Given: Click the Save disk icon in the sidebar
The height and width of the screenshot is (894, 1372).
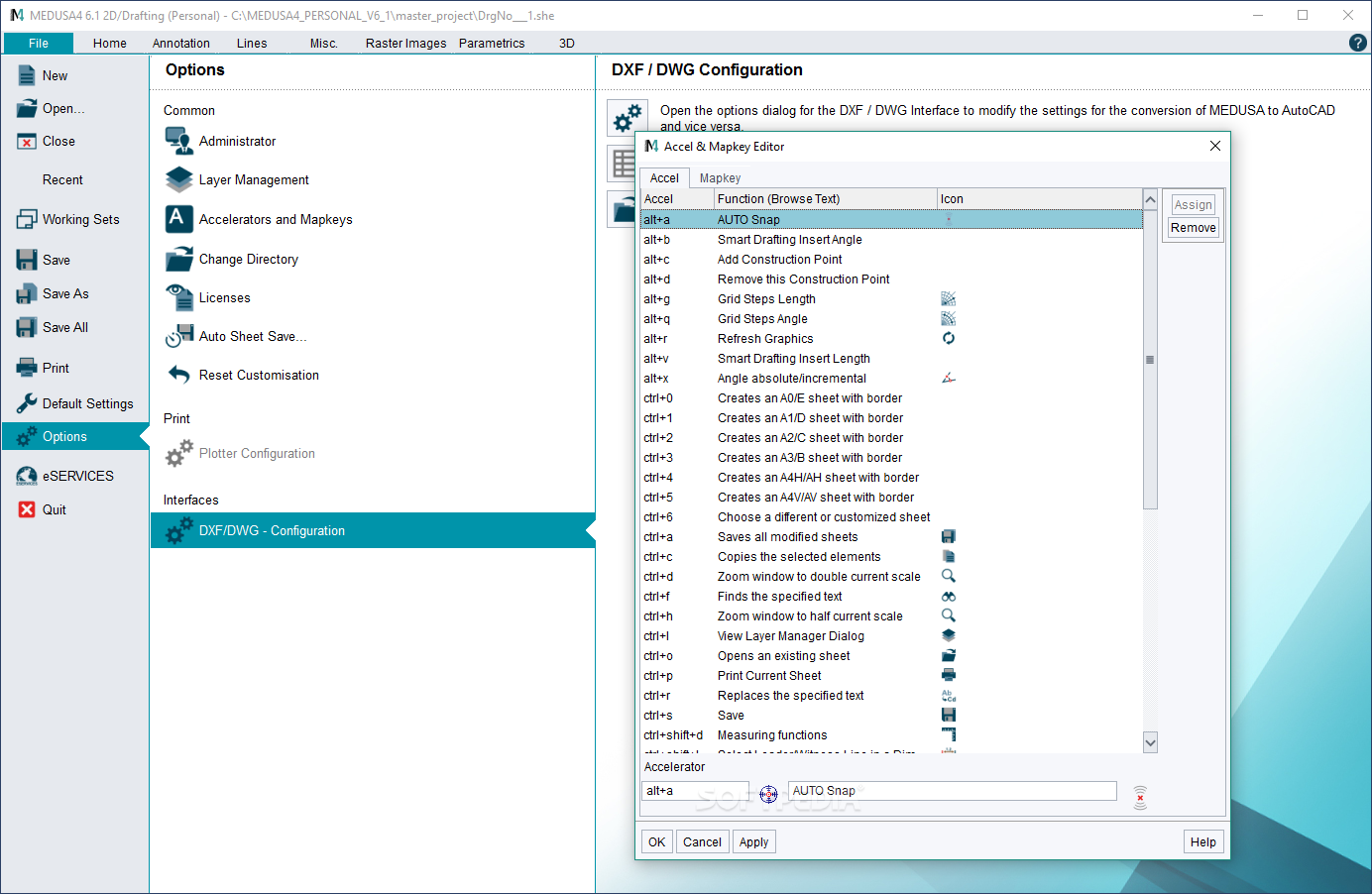Looking at the screenshot, I should click(x=27, y=260).
